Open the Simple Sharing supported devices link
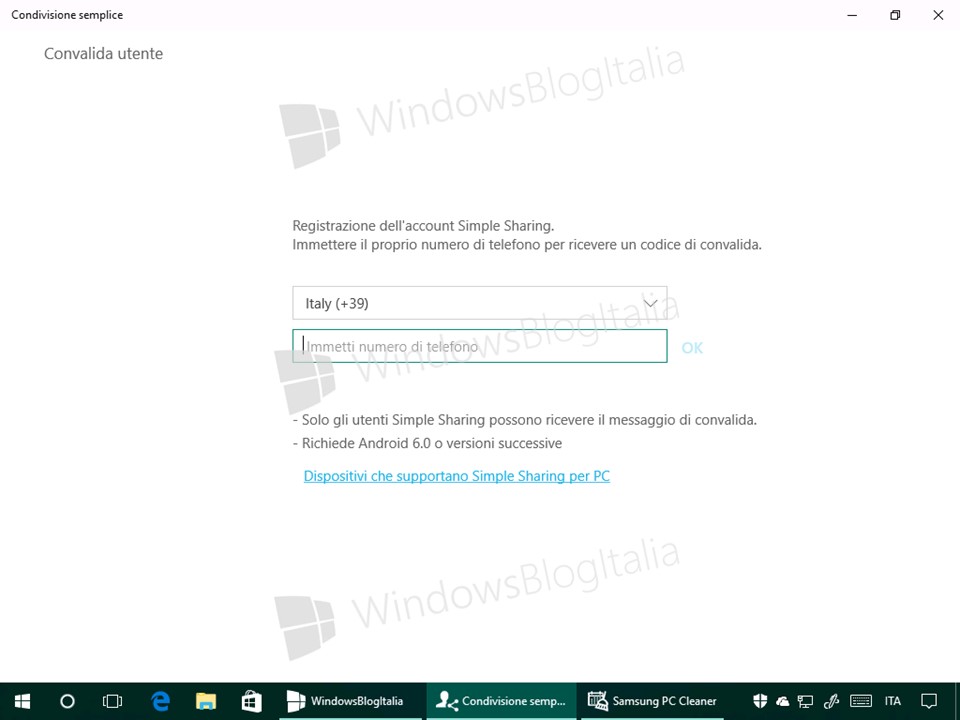Screen dimensions: 960x720 tap(457, 476)
